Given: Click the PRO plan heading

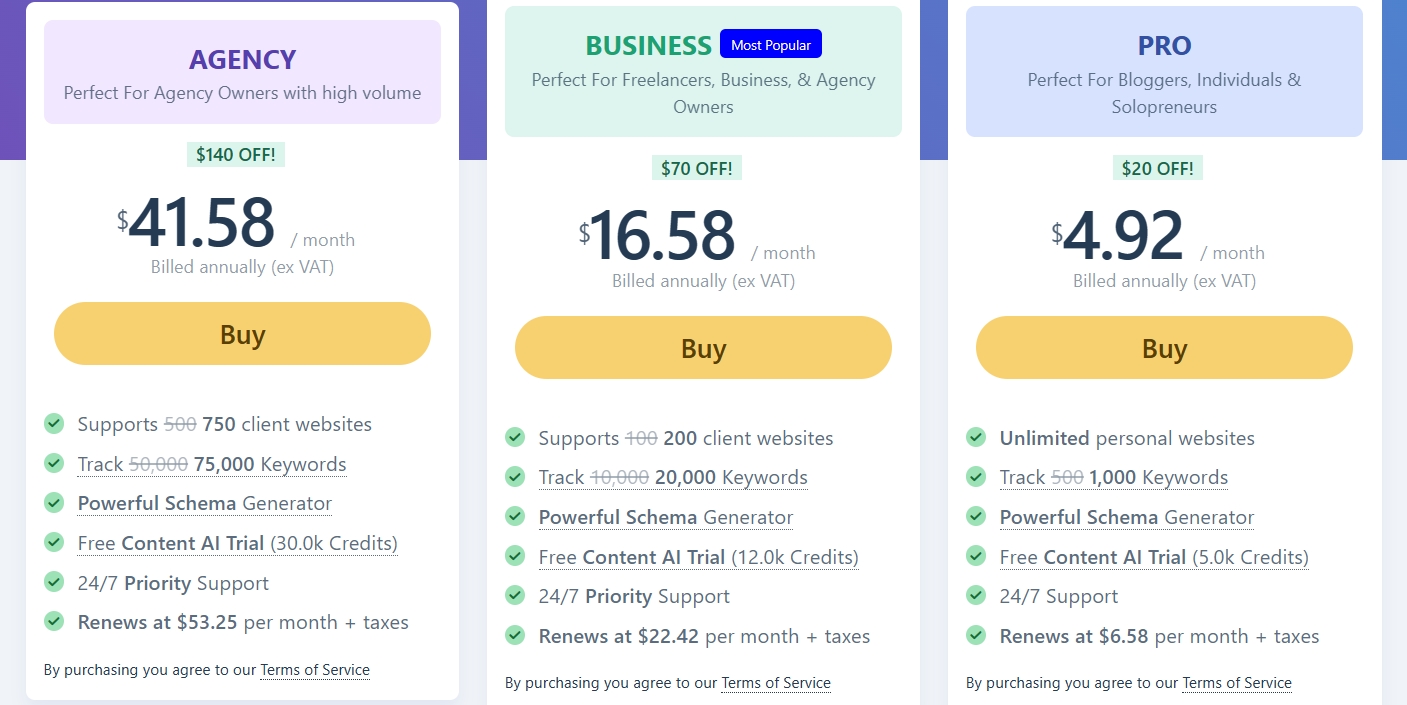Looking at the screenshot, I should coord(1164,46).
